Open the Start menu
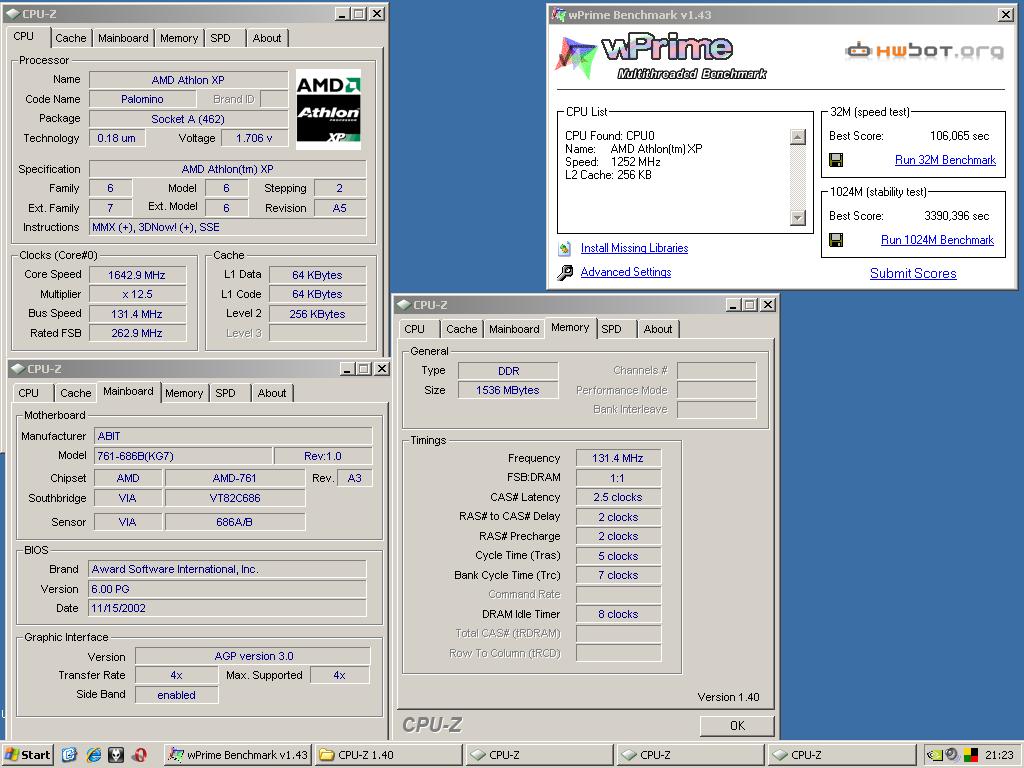Image resolution: width=1024 pixels, height=768 pixels. point(27,755)
